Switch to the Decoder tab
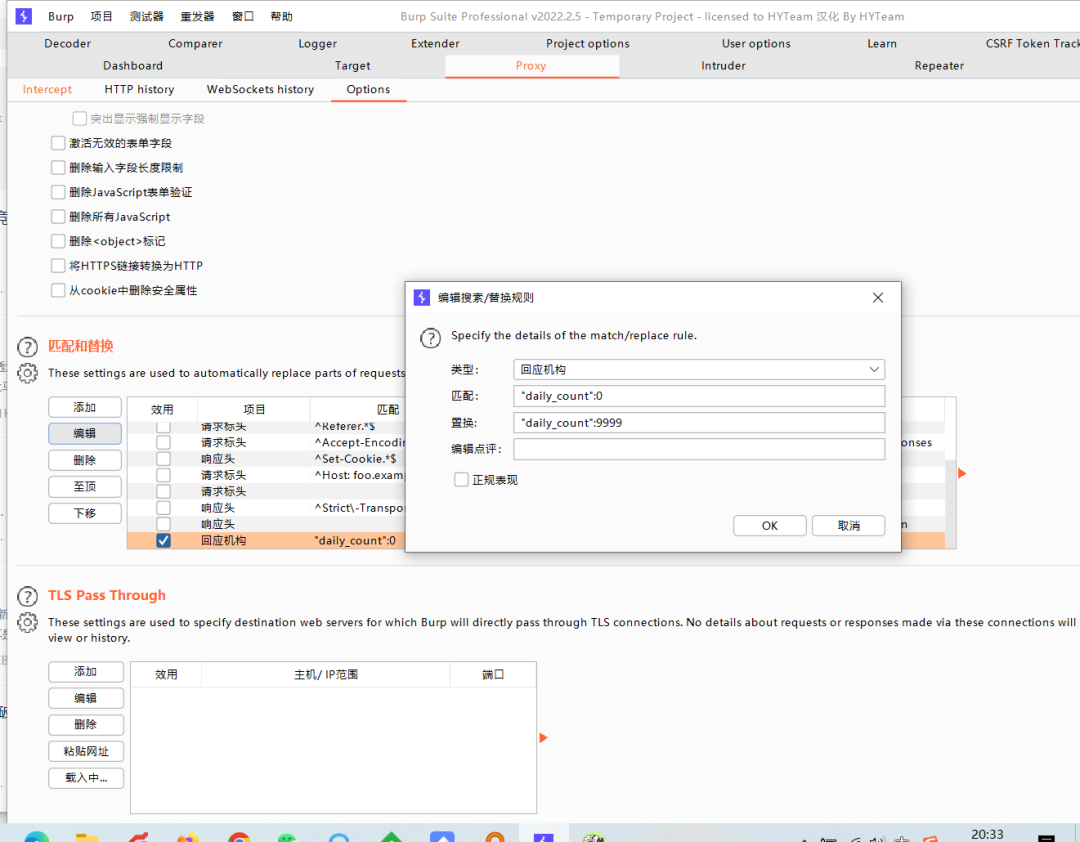 coord(68,43)
